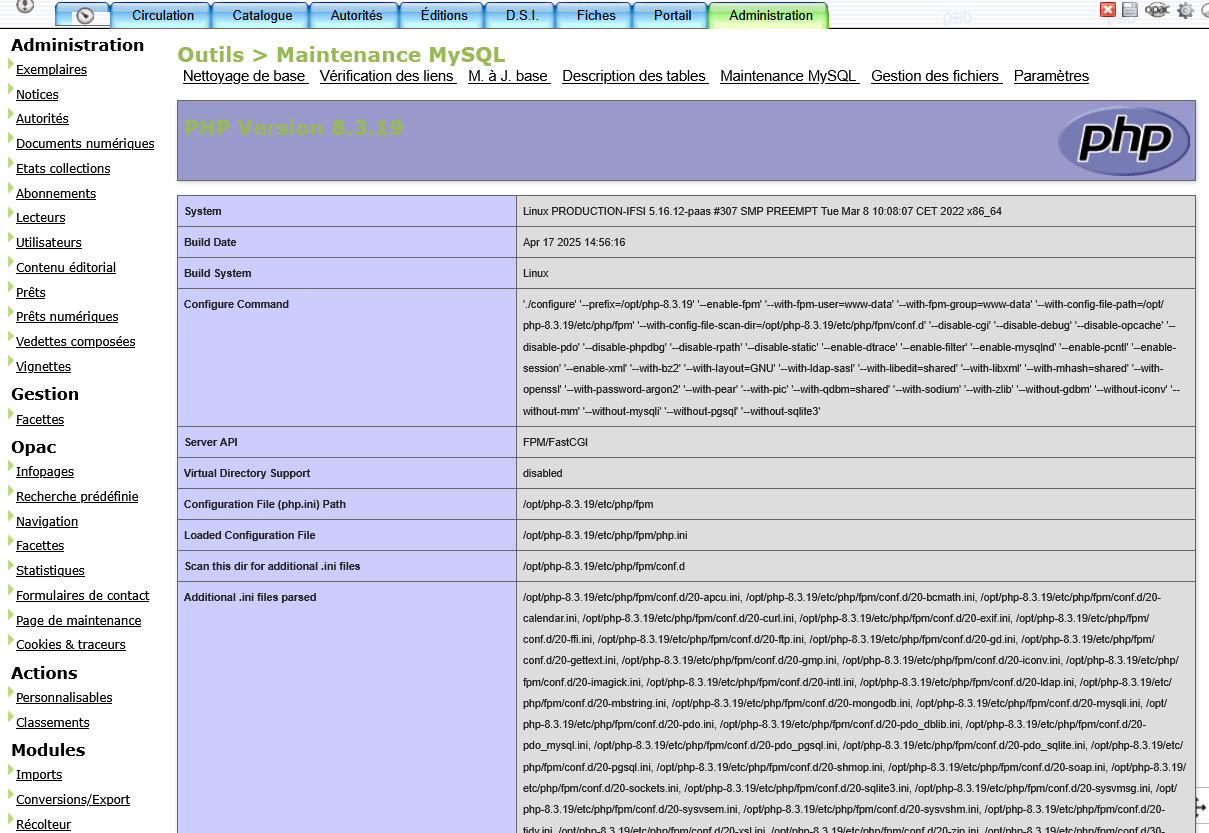Open Vérification des liens tool
Viewport: 1209px width, 833px height.
point(387,76)
